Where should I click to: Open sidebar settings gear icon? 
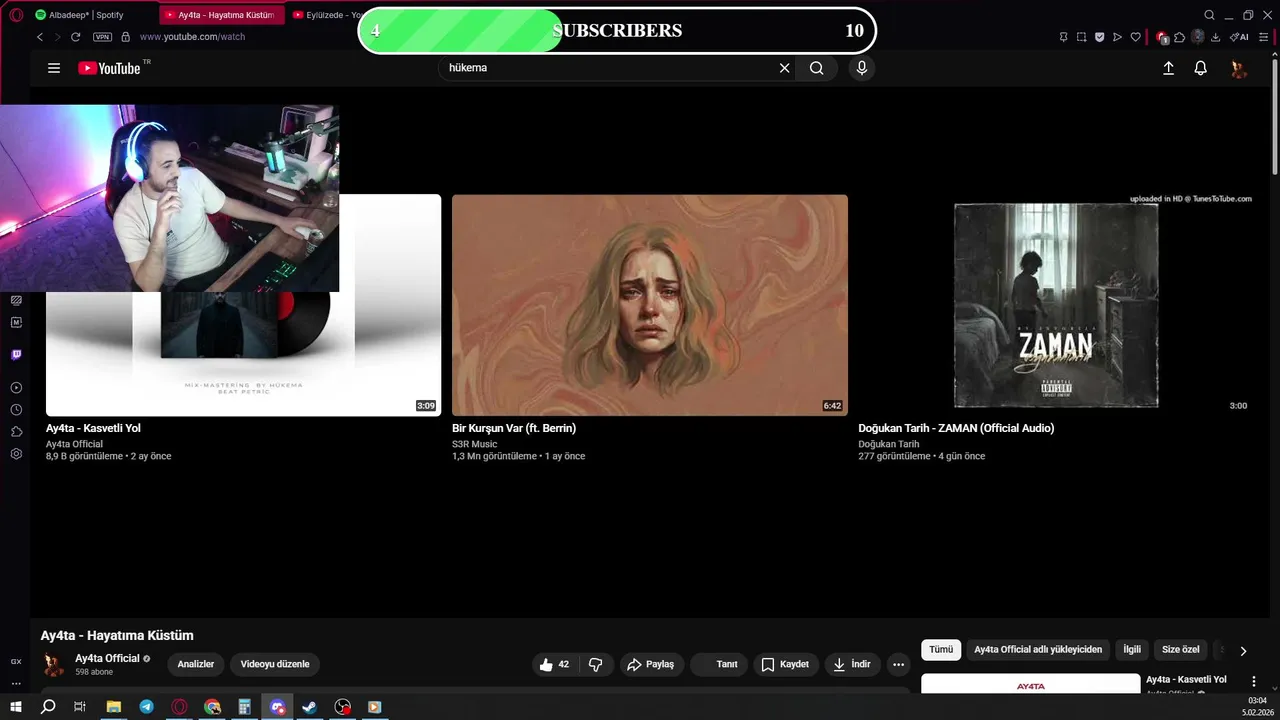(16, 454)
